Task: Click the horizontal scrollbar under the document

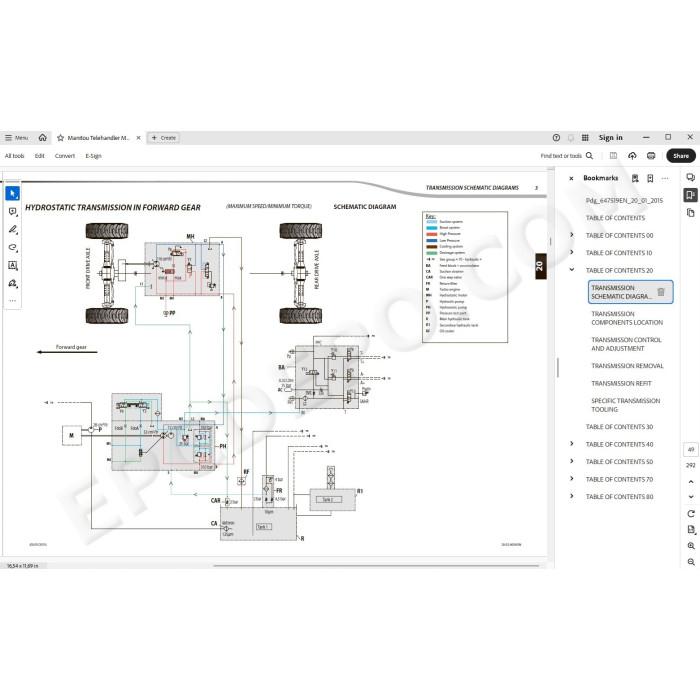Action: (376, 566)
